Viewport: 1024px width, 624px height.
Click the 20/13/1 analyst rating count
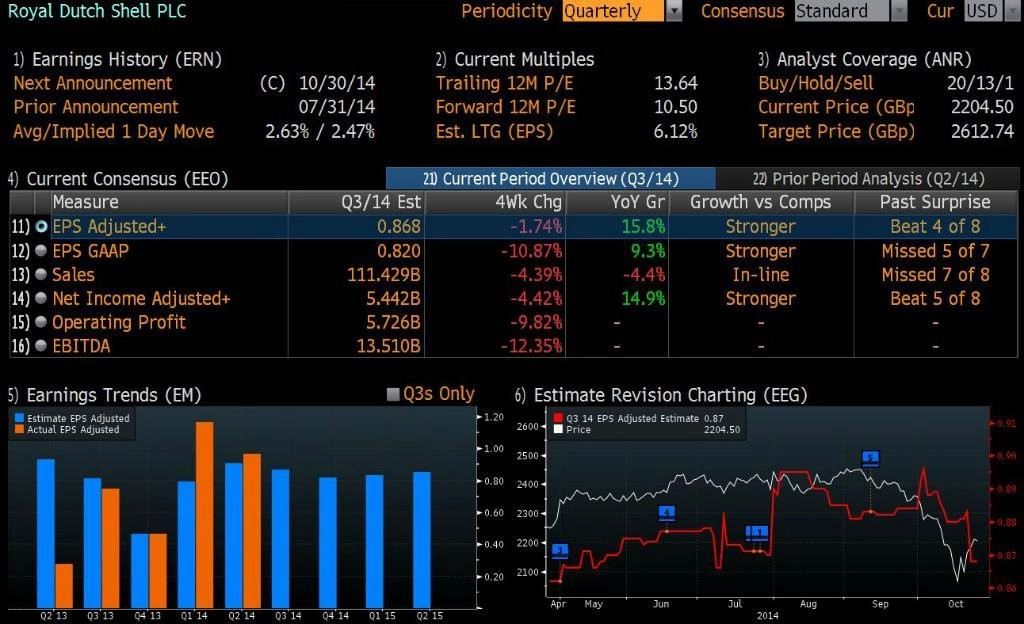(980, 84)
